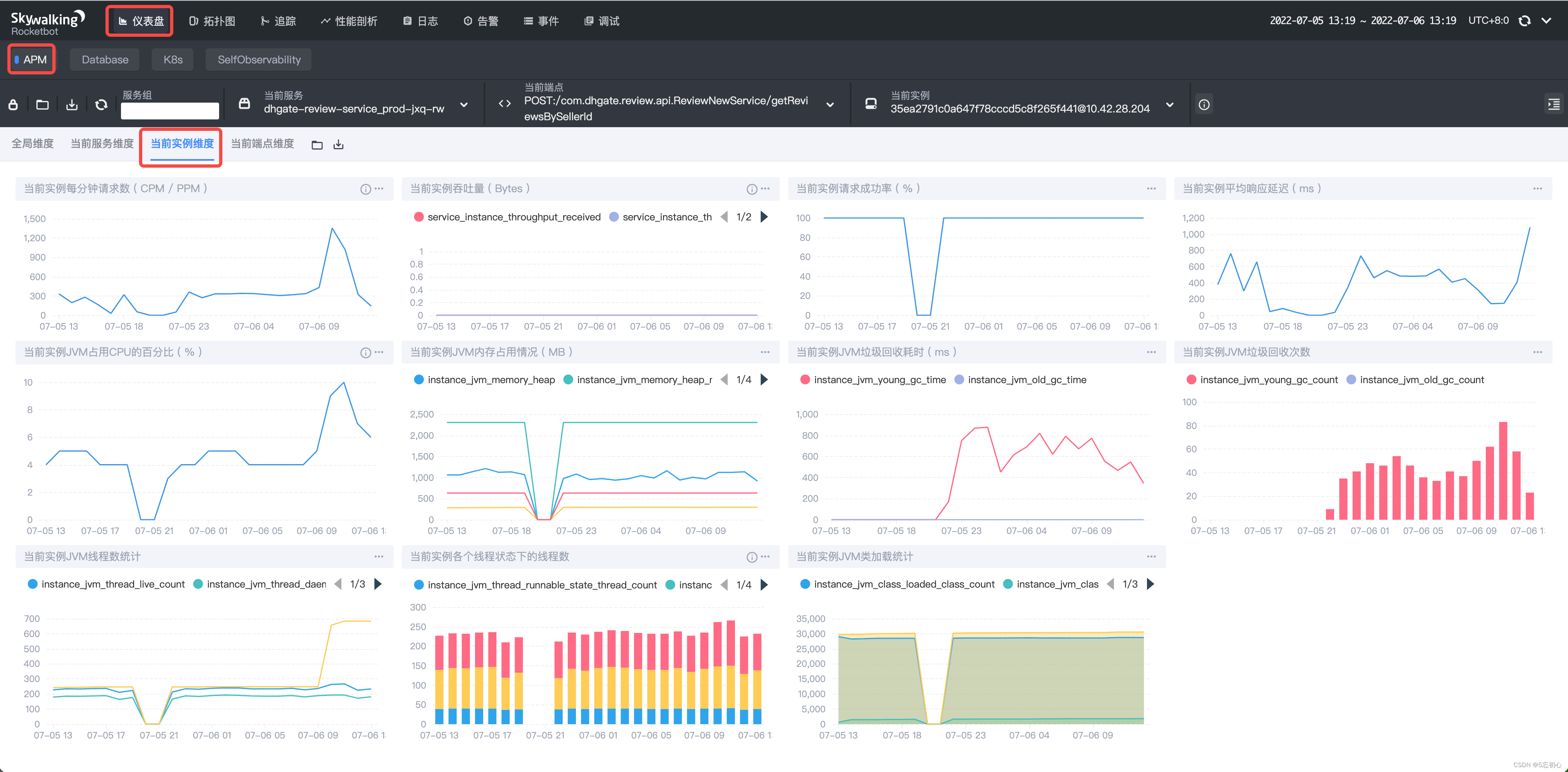Go to 追踪 trace page
1568x772 pixels.
[278, 21]
